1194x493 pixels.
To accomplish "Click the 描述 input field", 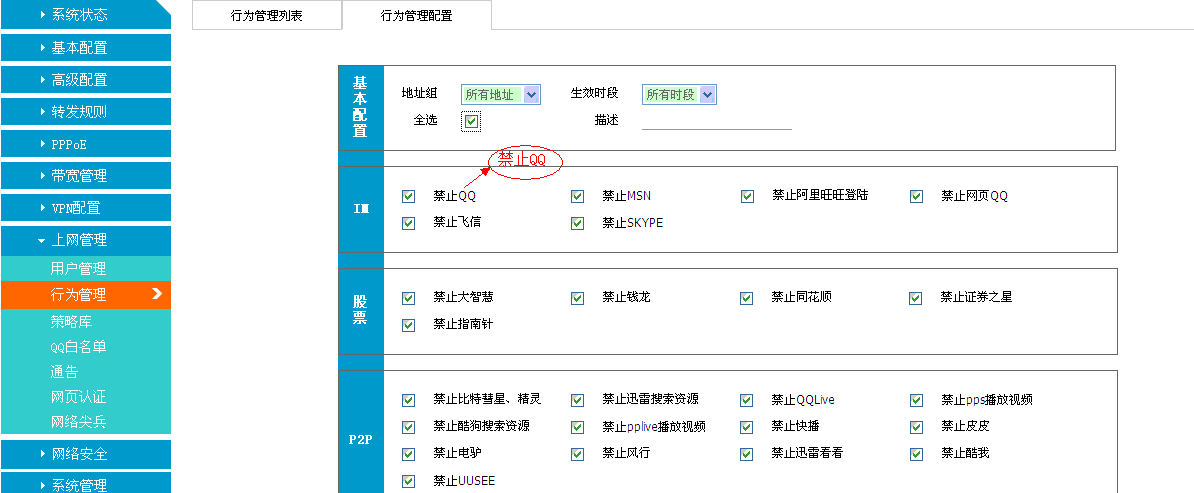I will pyautogui.click(x=716, y=121).
